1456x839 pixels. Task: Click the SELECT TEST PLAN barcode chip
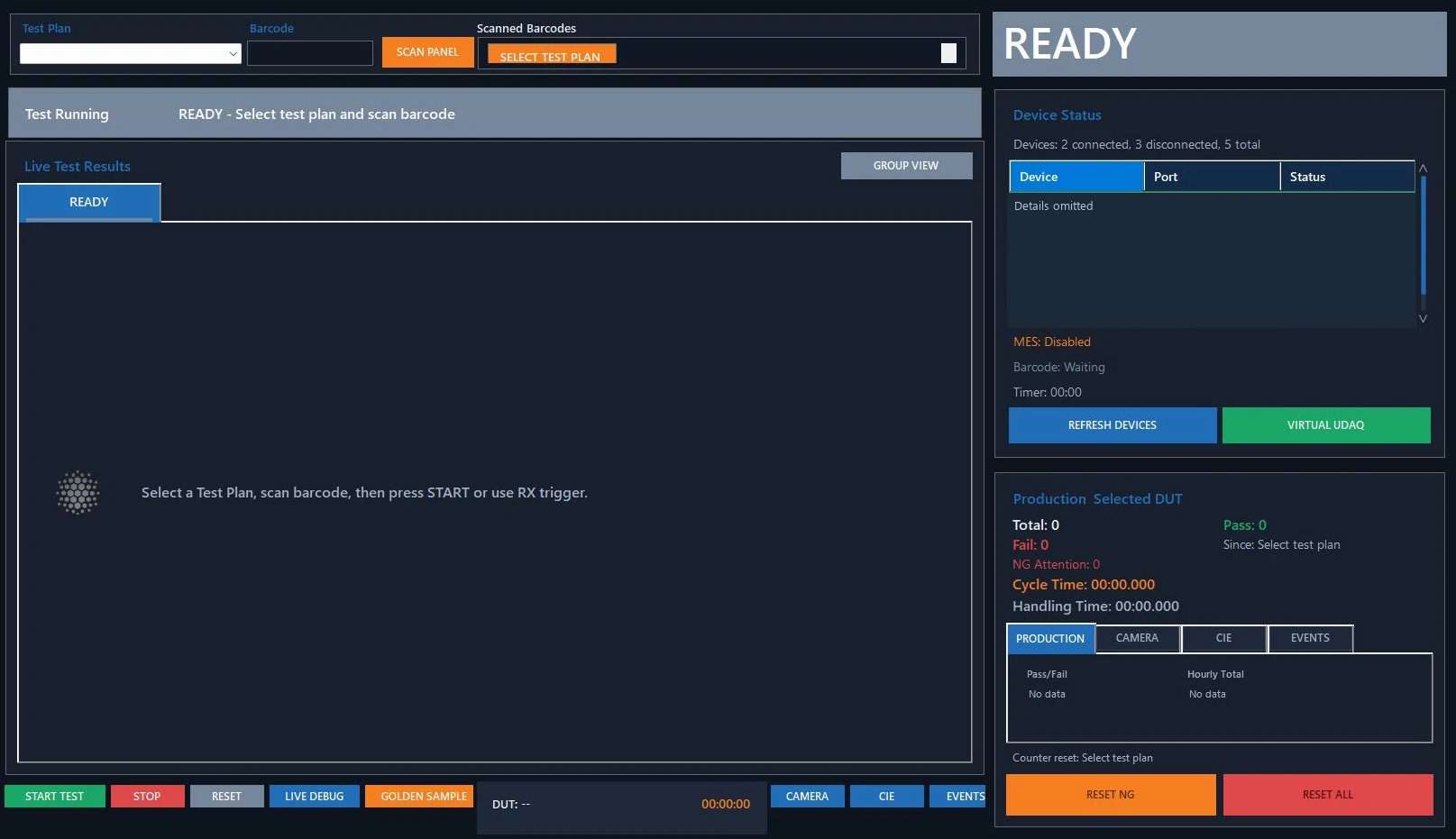tap(551, 55)
